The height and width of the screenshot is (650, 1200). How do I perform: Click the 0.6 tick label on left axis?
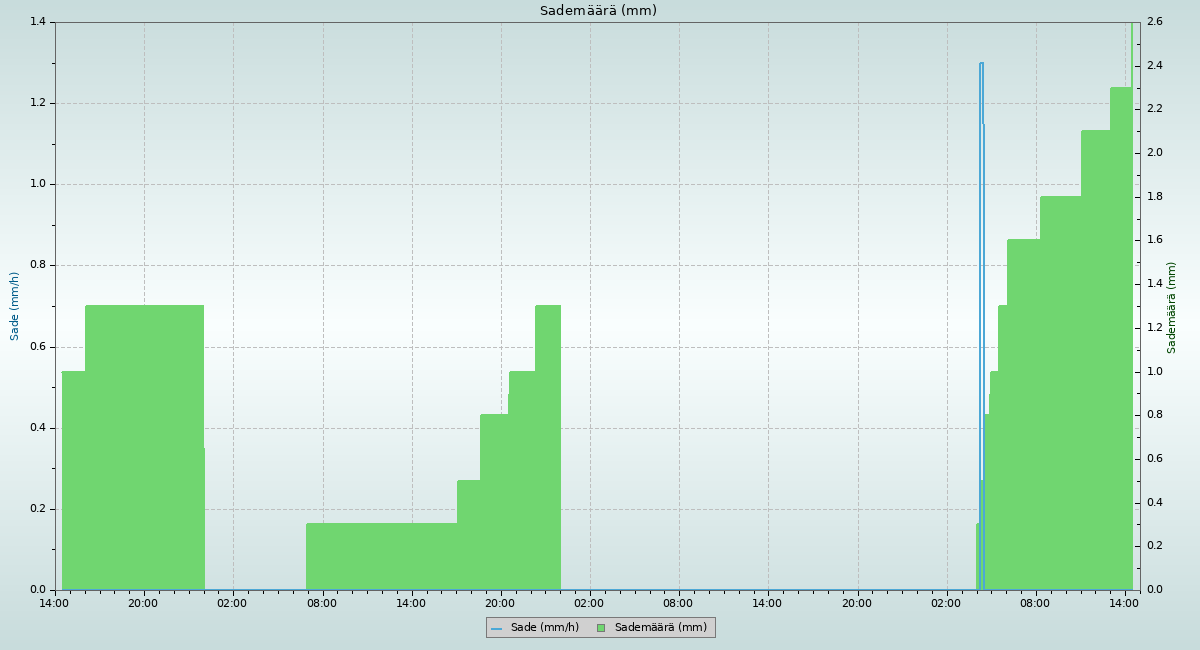click(x=40, y=347)
